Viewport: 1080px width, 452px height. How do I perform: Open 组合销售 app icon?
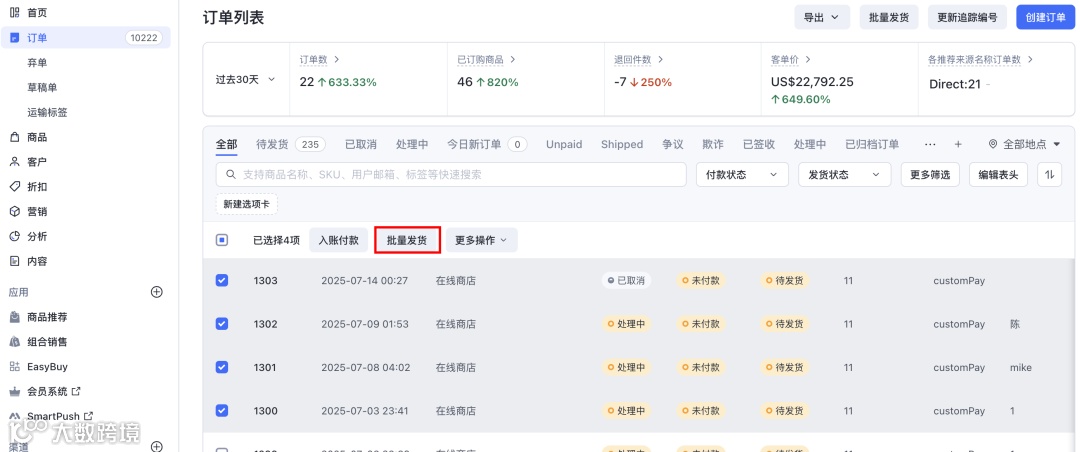coord(14,342)
